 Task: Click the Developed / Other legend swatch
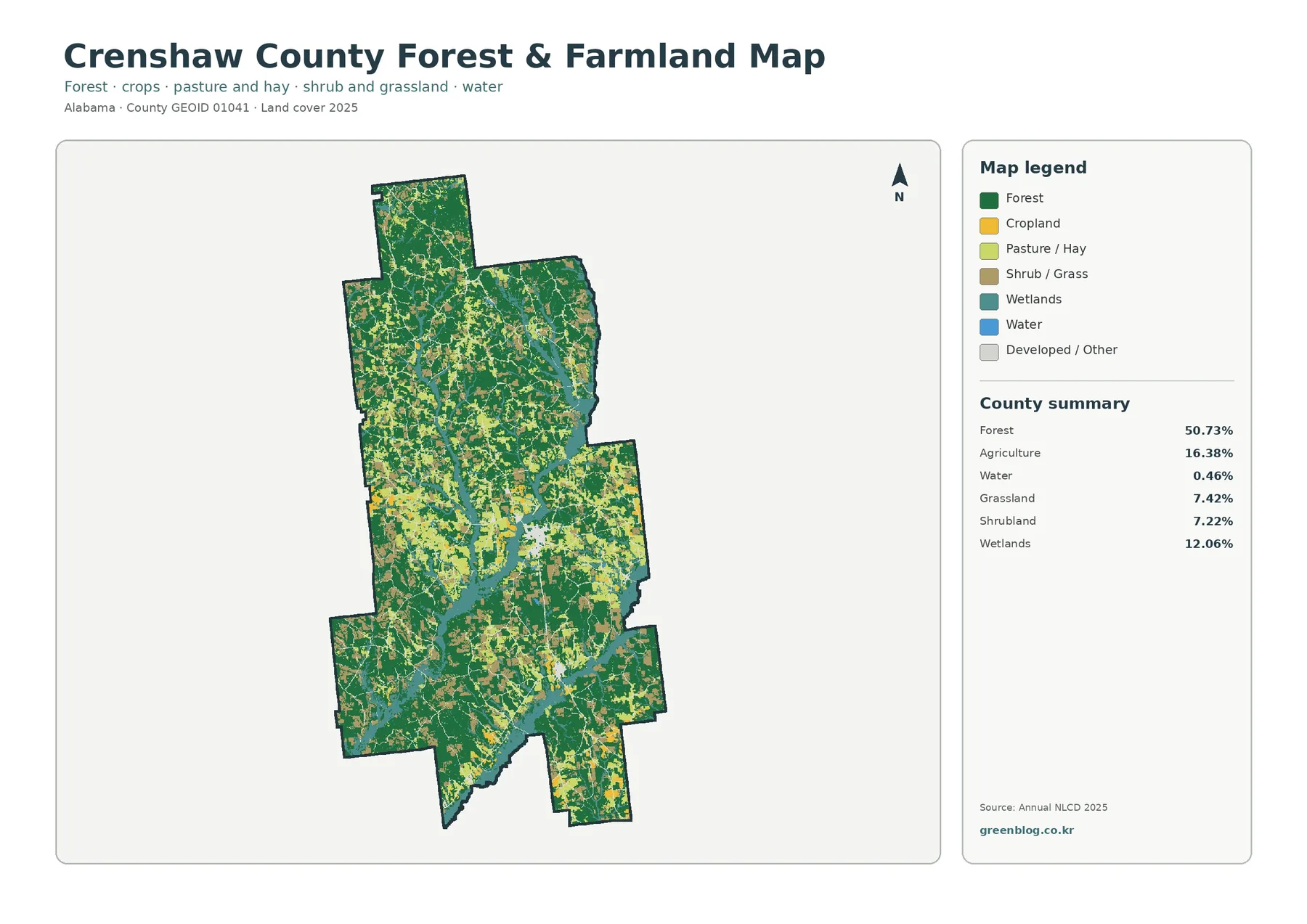[989, 352]
